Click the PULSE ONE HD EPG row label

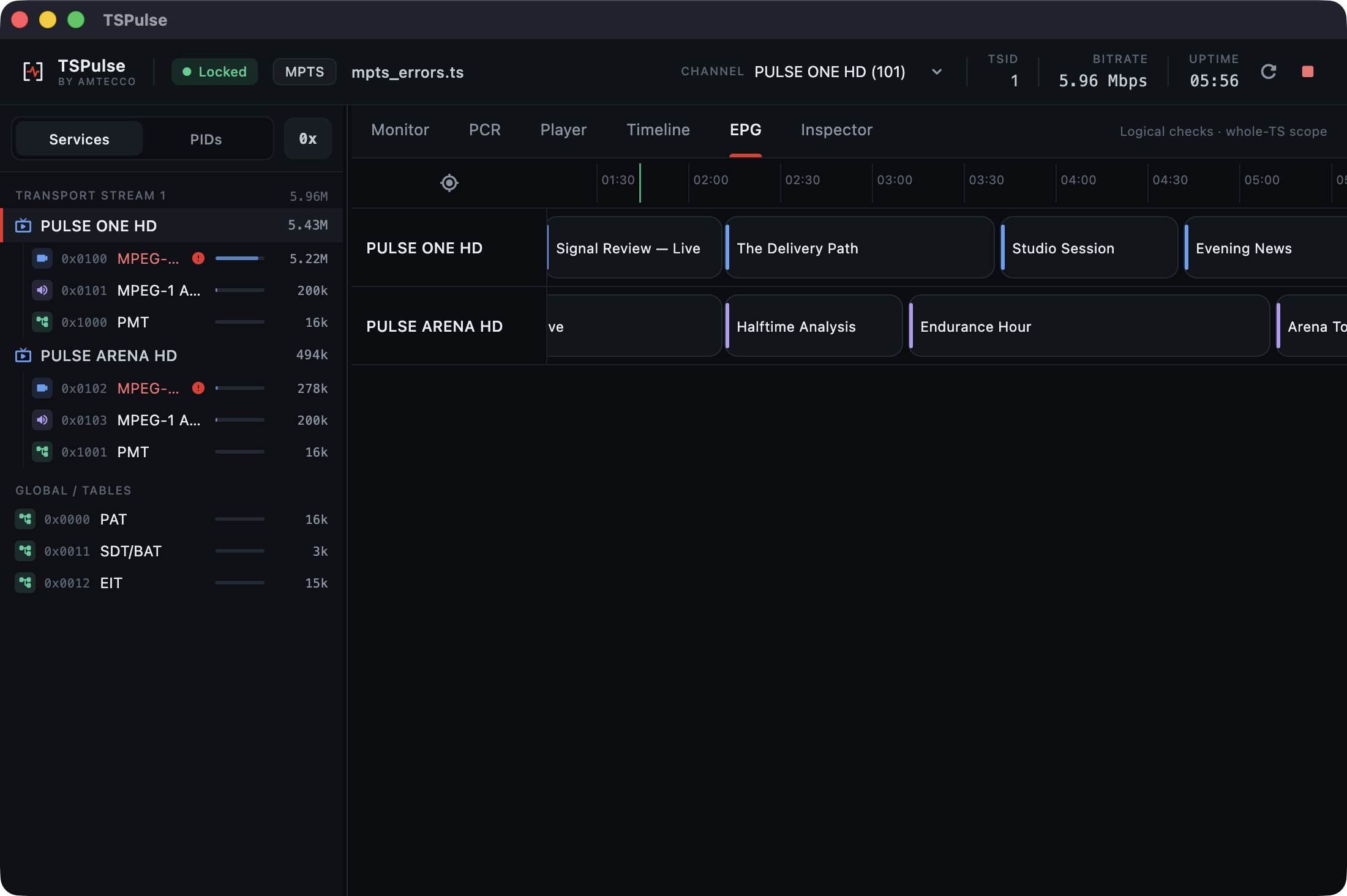point(424,248)
